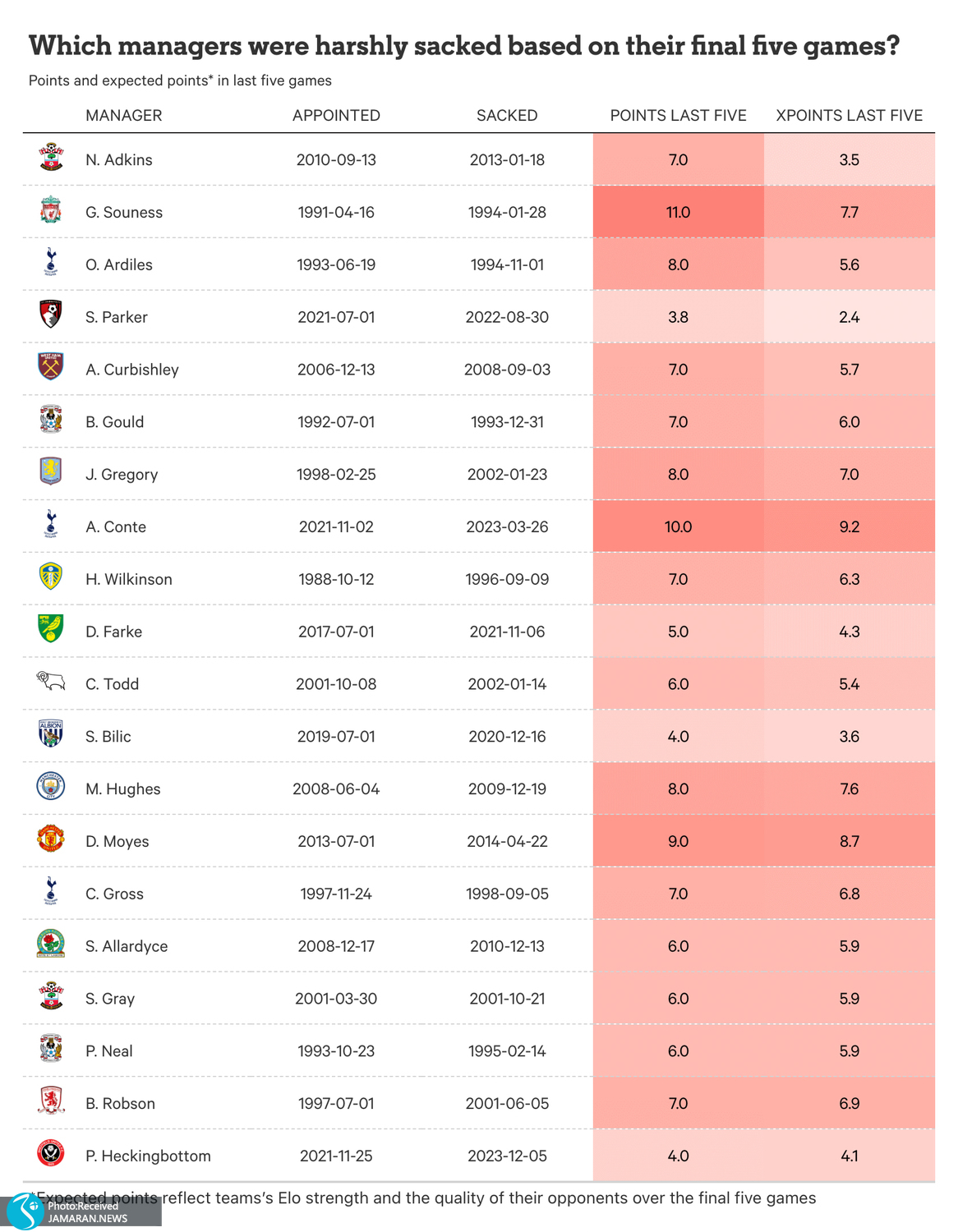Click the Manchester City crest beside M. Hughes
This screenshot has width=958, height=1232.
pyautogui.click(x=51, y=787)
